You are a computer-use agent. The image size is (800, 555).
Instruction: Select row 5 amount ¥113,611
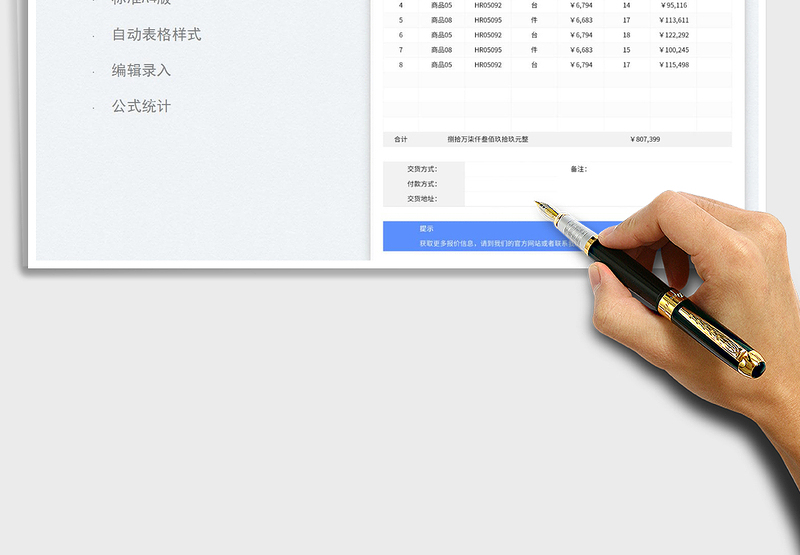674,20
